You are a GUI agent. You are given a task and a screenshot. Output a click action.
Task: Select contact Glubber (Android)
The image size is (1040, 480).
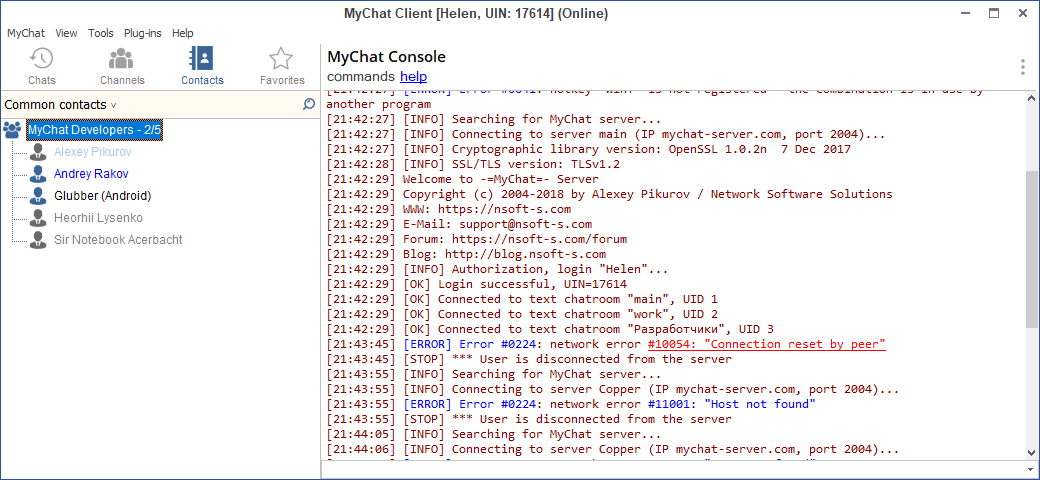tap(103, 196)
